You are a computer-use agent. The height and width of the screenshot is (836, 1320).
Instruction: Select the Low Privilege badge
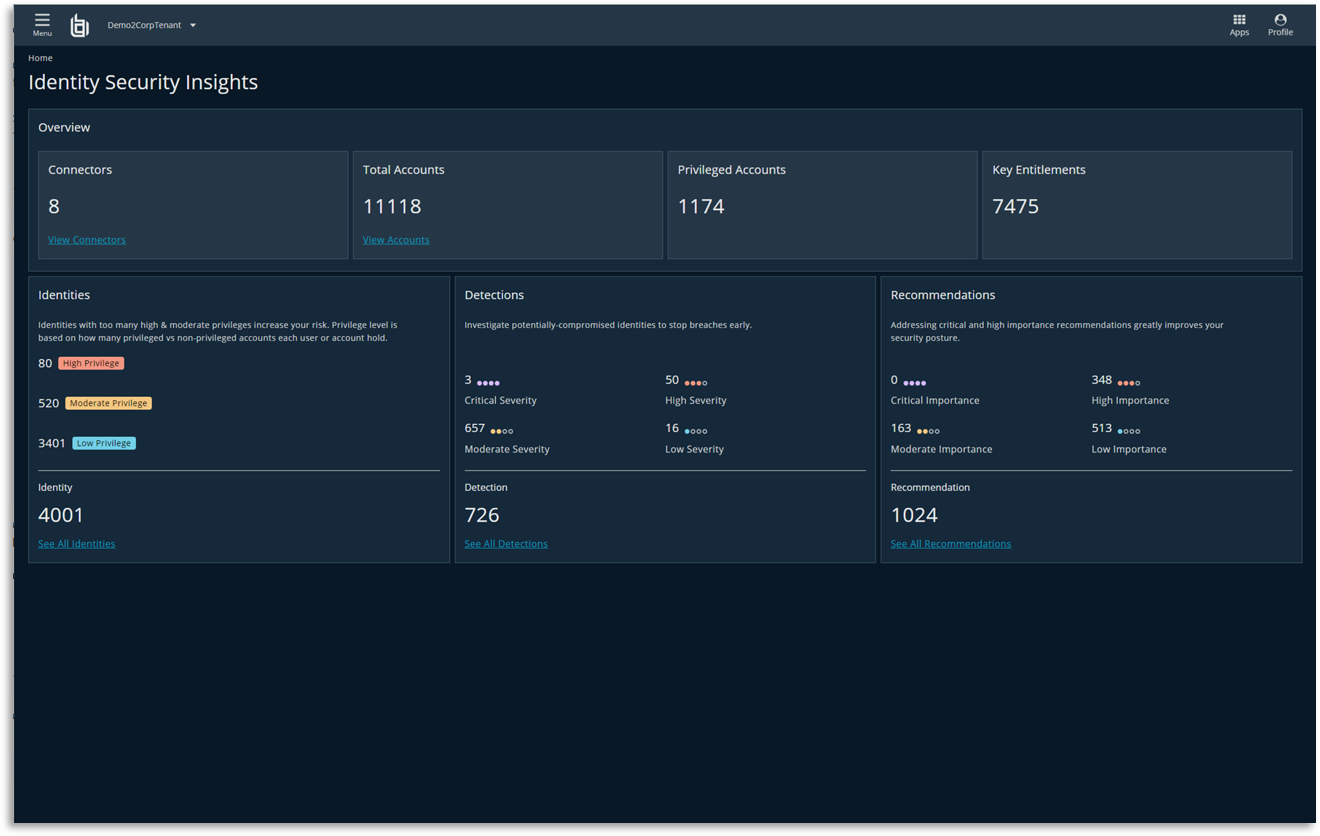click(x=104, y=442)
